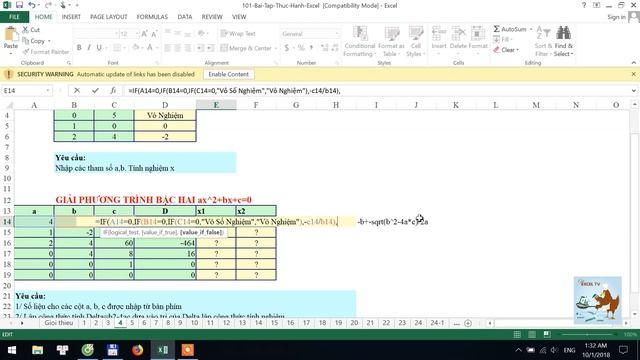This screenshot has width=640, height=360.
Task: Click row 17 header
Action: coord(7,253)
